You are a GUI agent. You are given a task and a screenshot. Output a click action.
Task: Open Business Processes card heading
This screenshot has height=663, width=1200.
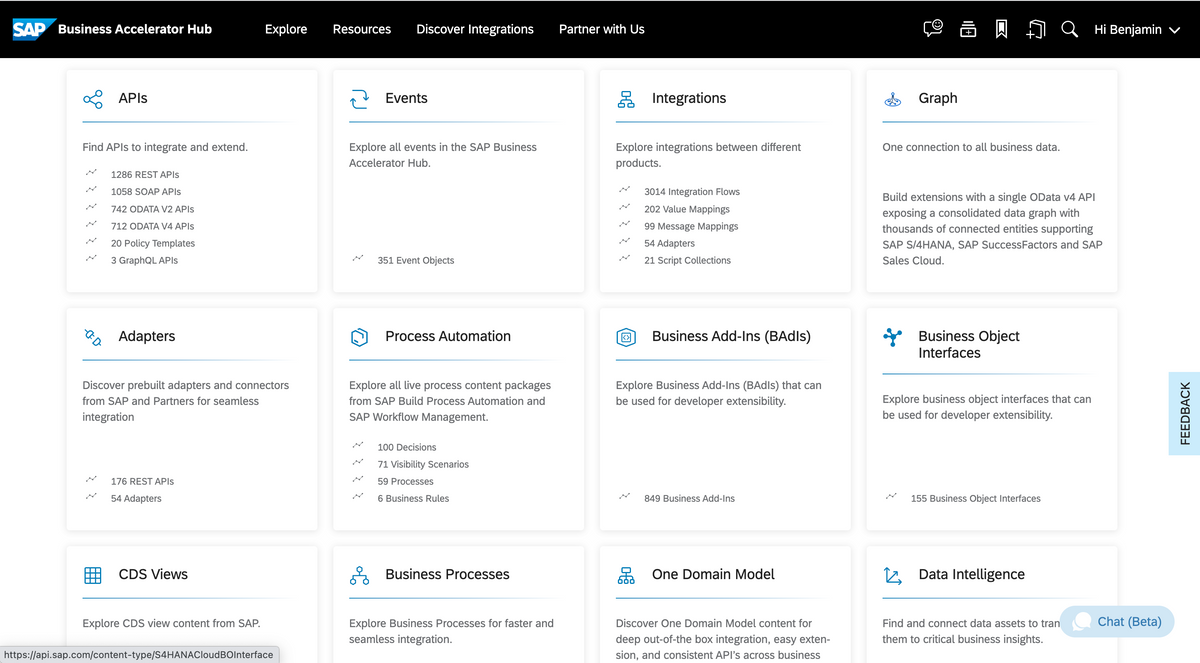(447, 574)
